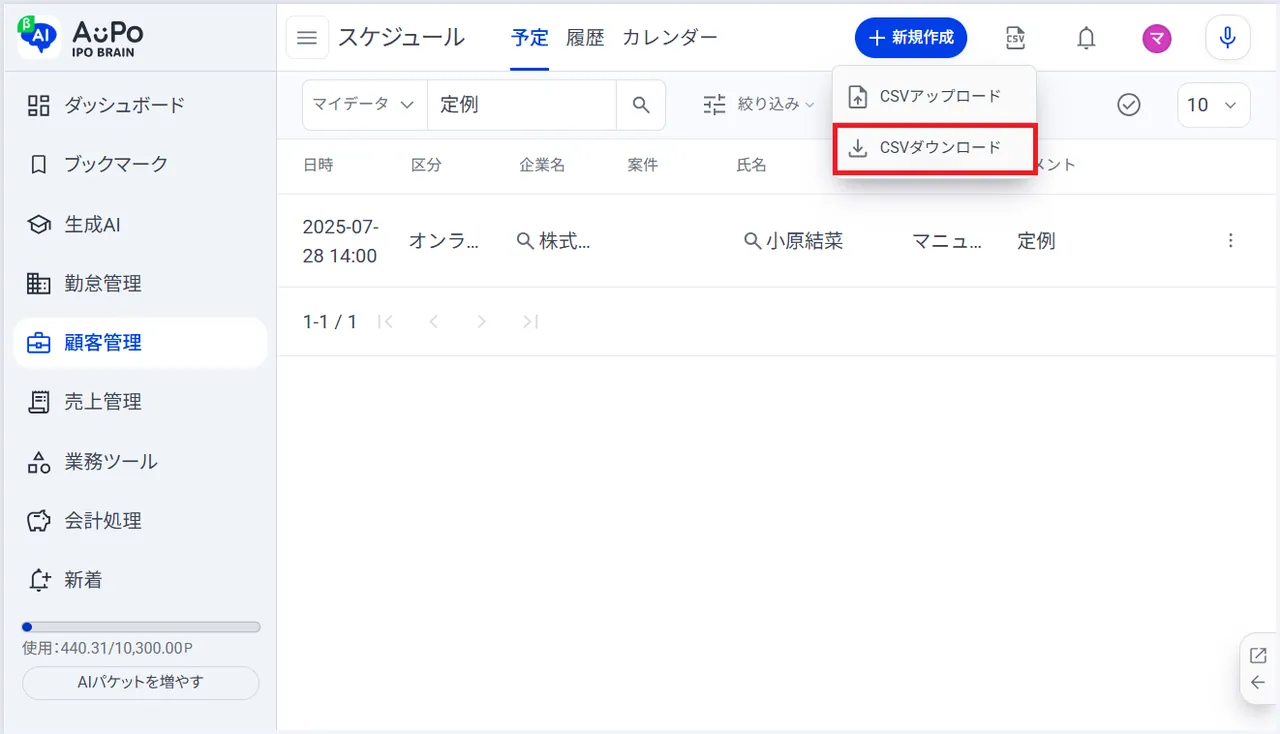Open 会計処理 in the sidebar
The height and width of the screenshot is (734, 1280).
click(x=140, y=521)
